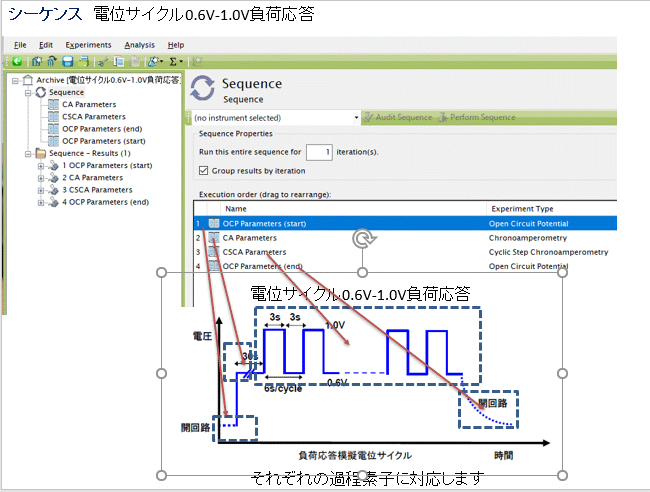Select CSCA Parameters under Sequence in tree
Screen dimensions: 650x492
94,116
